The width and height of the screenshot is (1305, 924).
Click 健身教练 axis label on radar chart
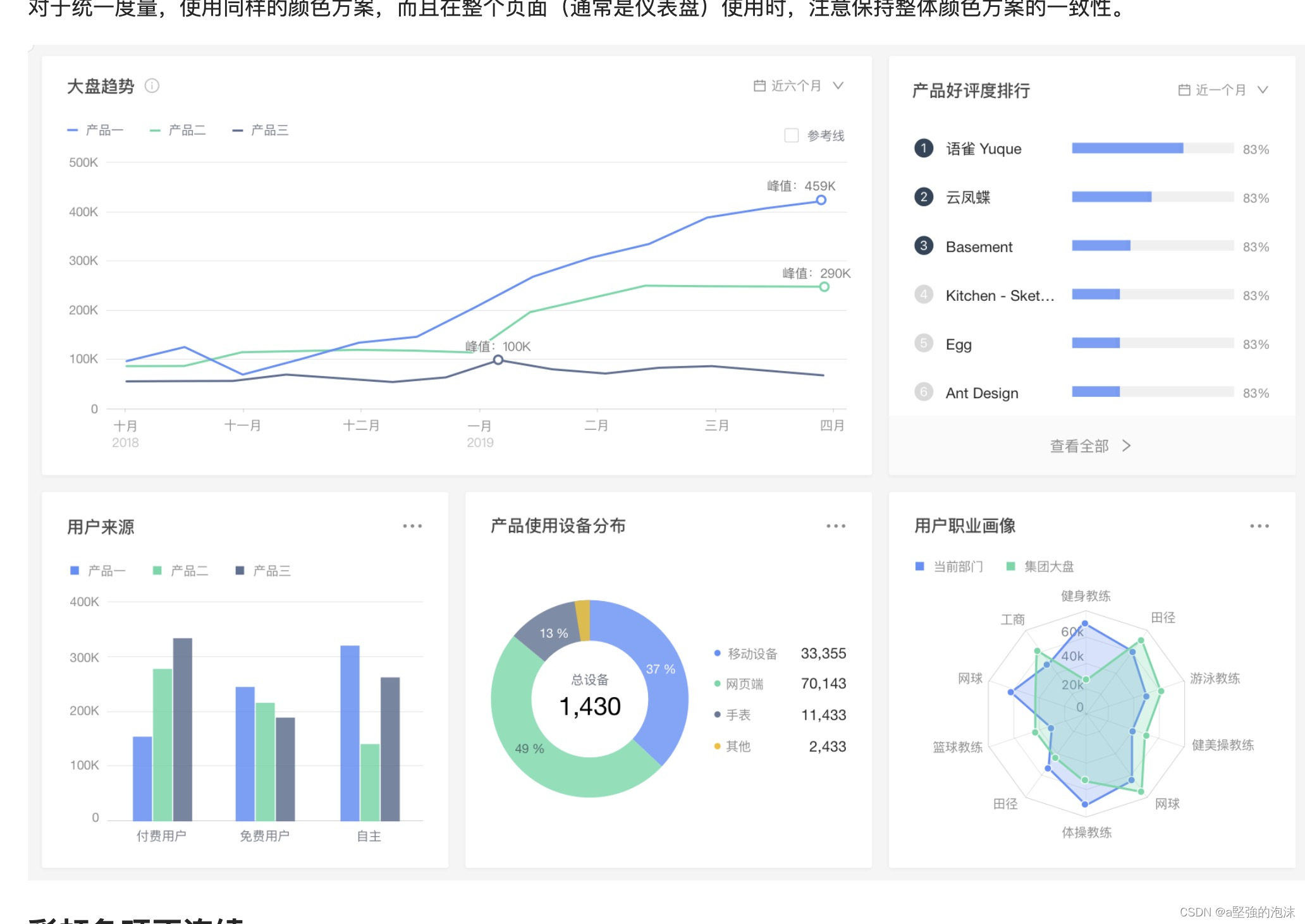coord(1086,596)
